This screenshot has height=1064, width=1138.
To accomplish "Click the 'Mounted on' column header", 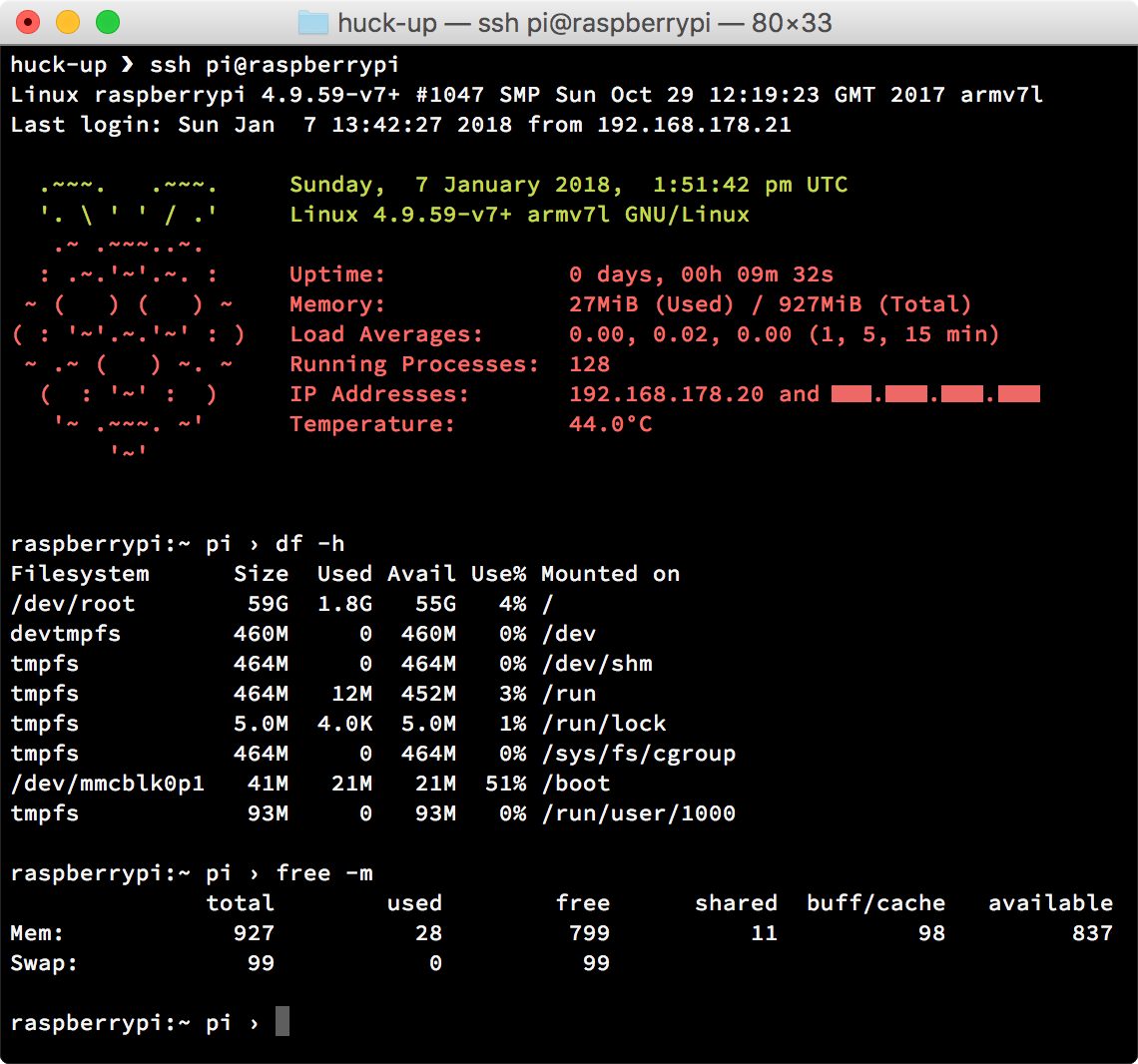I will point(610,574).
